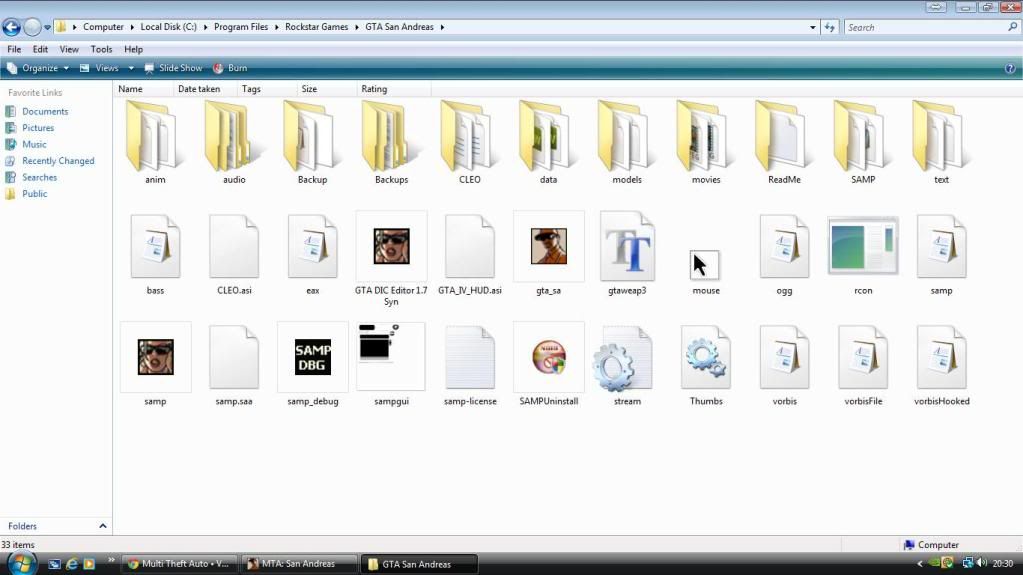Image resolution: width=1023 pixels, height=575 pixels.
Task: Open the Tools menu
Action: pos(101,50)
